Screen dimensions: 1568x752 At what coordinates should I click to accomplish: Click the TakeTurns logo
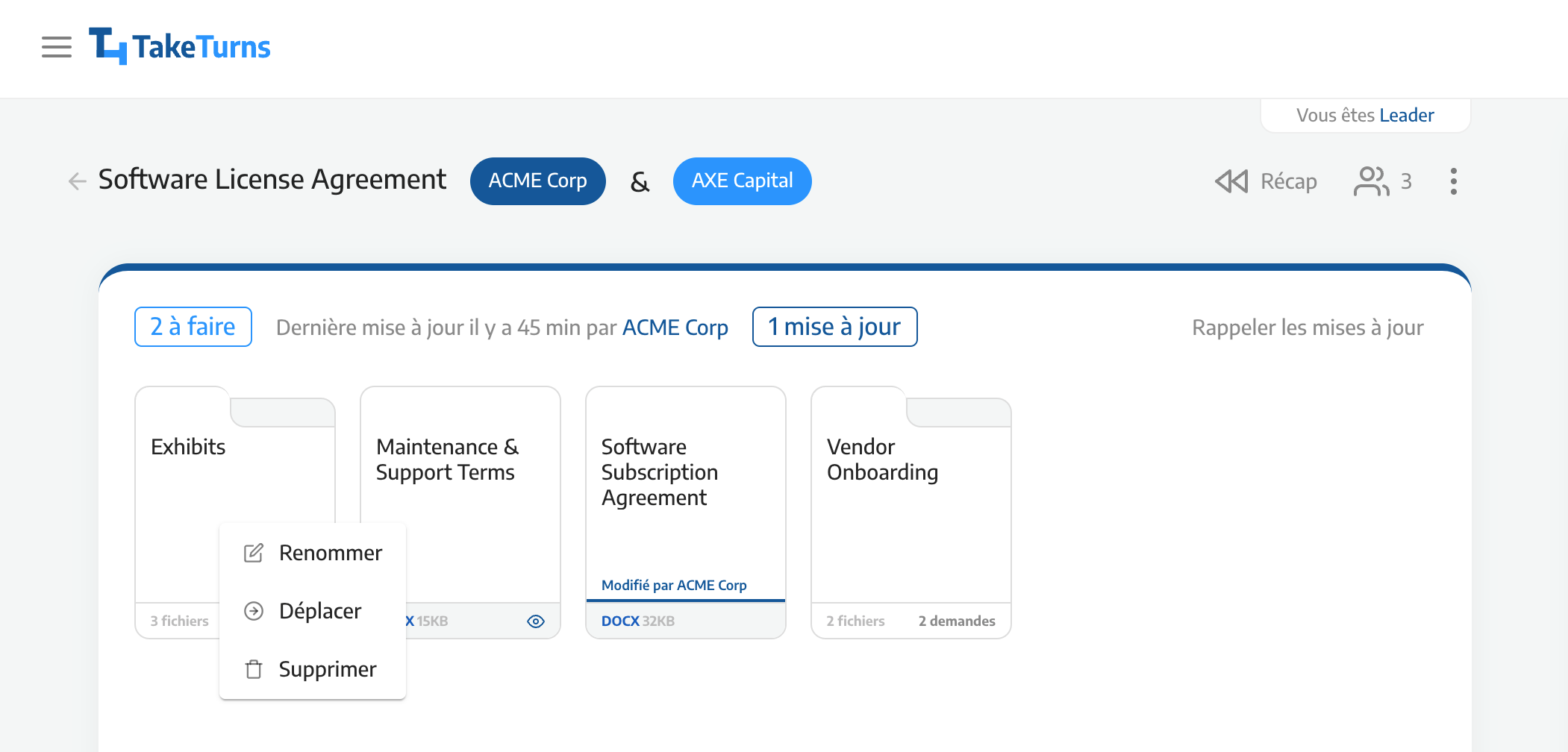(x=179, y=46)
